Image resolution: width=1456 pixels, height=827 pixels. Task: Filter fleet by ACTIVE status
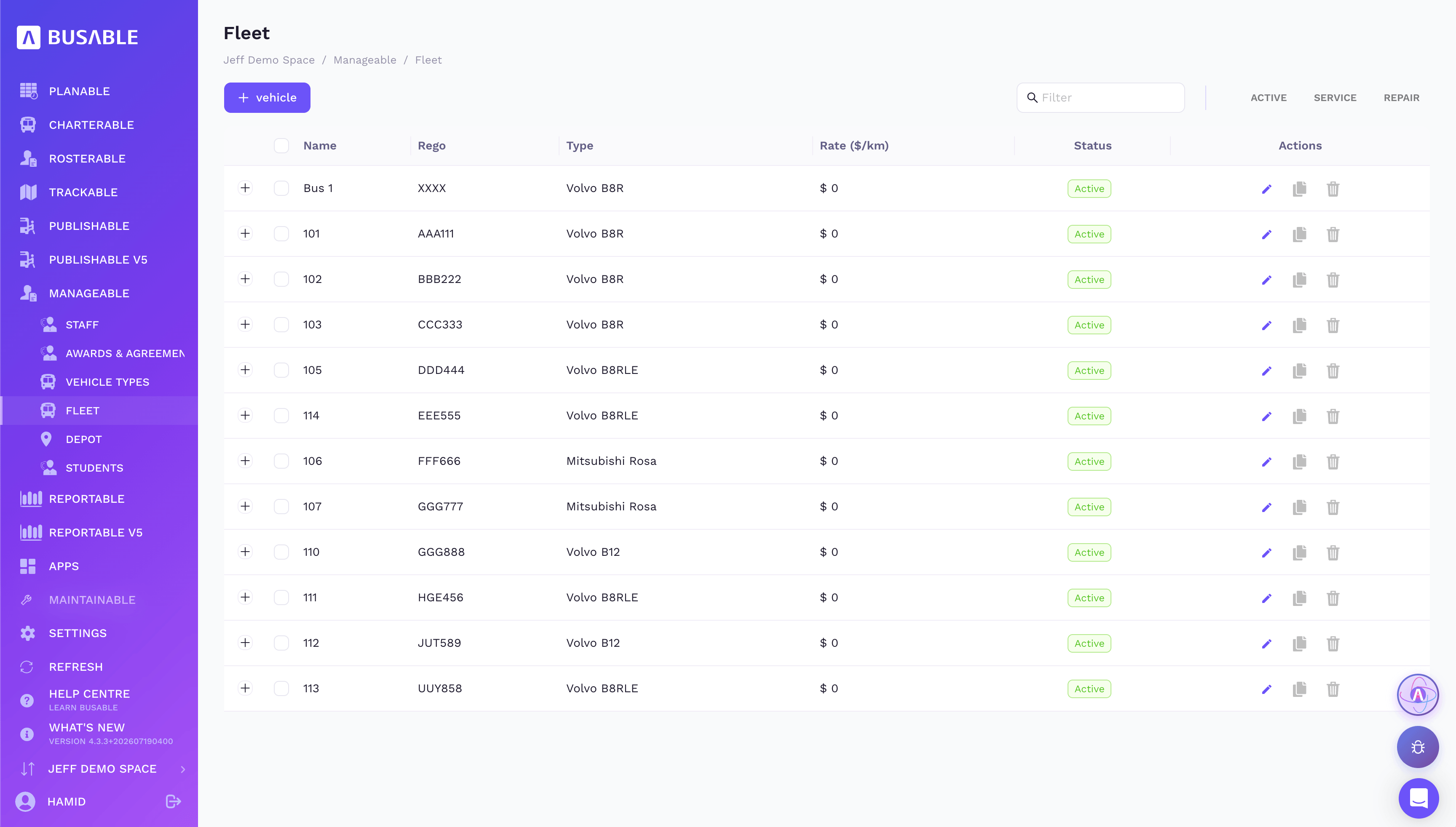1269,98
